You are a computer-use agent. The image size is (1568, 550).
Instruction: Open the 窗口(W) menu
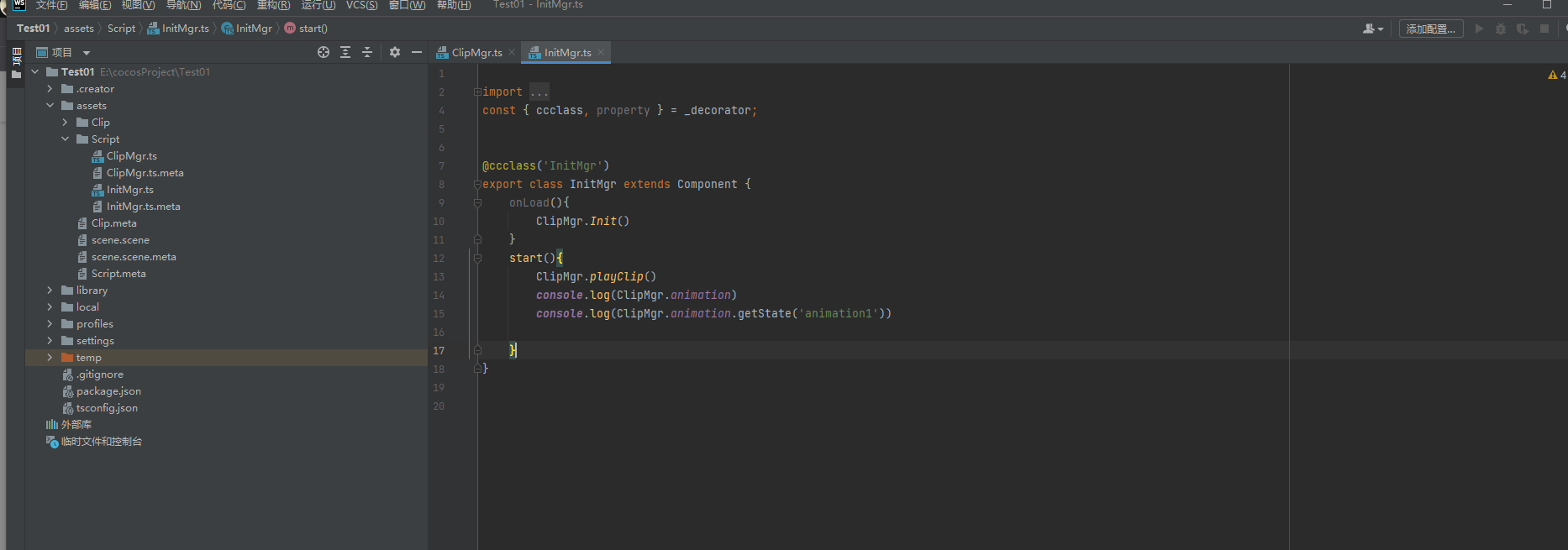(408, 5)
